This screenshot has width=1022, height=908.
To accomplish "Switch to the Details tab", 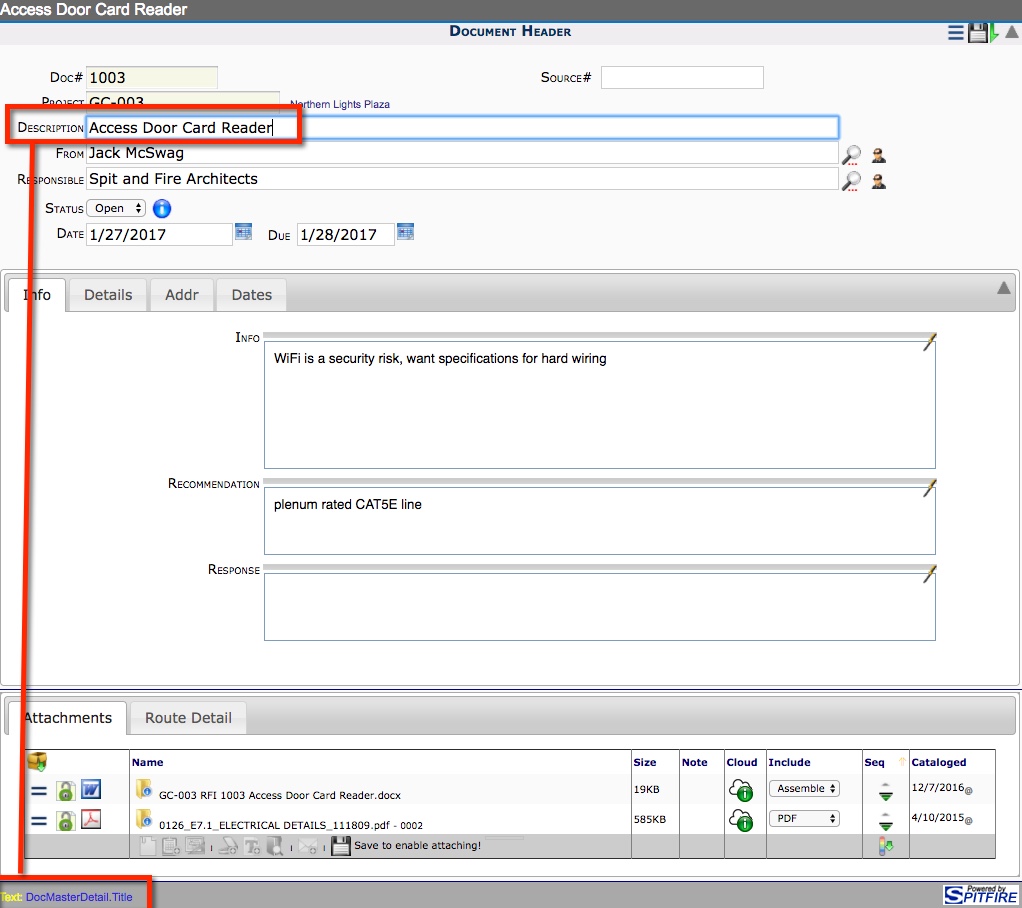I will [x=108, y=295].
